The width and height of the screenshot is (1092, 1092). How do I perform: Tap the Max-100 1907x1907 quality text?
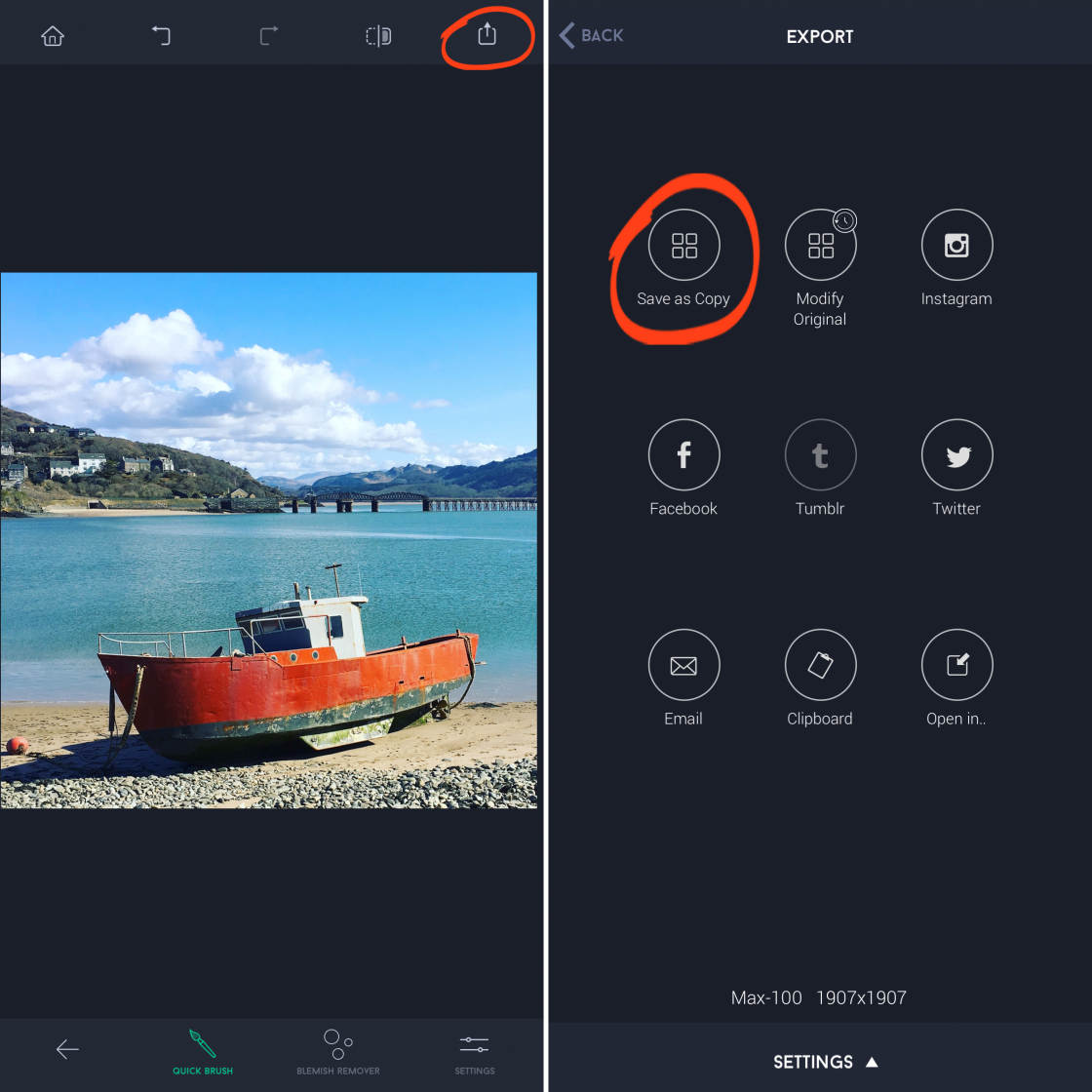(818, 997)
